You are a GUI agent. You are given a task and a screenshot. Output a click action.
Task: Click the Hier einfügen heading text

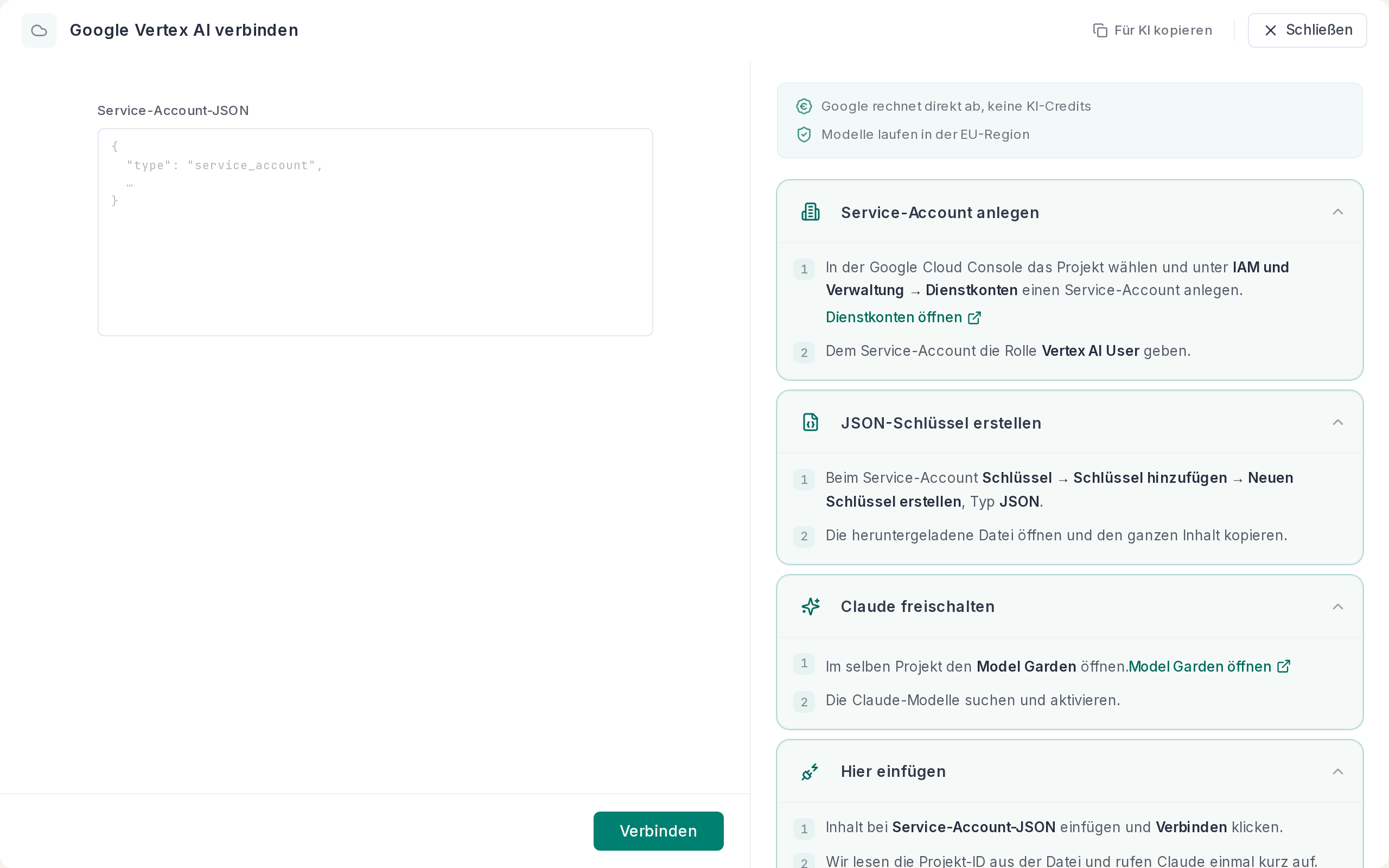pyautogui.click(x=893, y=771)
